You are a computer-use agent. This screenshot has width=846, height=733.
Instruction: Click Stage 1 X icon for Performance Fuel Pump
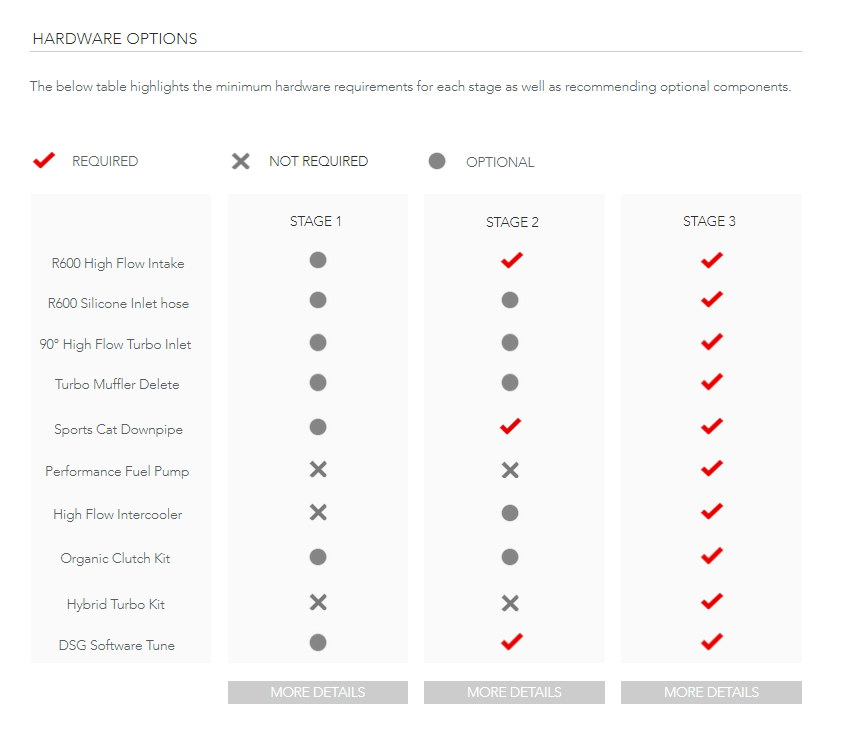tap(318, 470)
